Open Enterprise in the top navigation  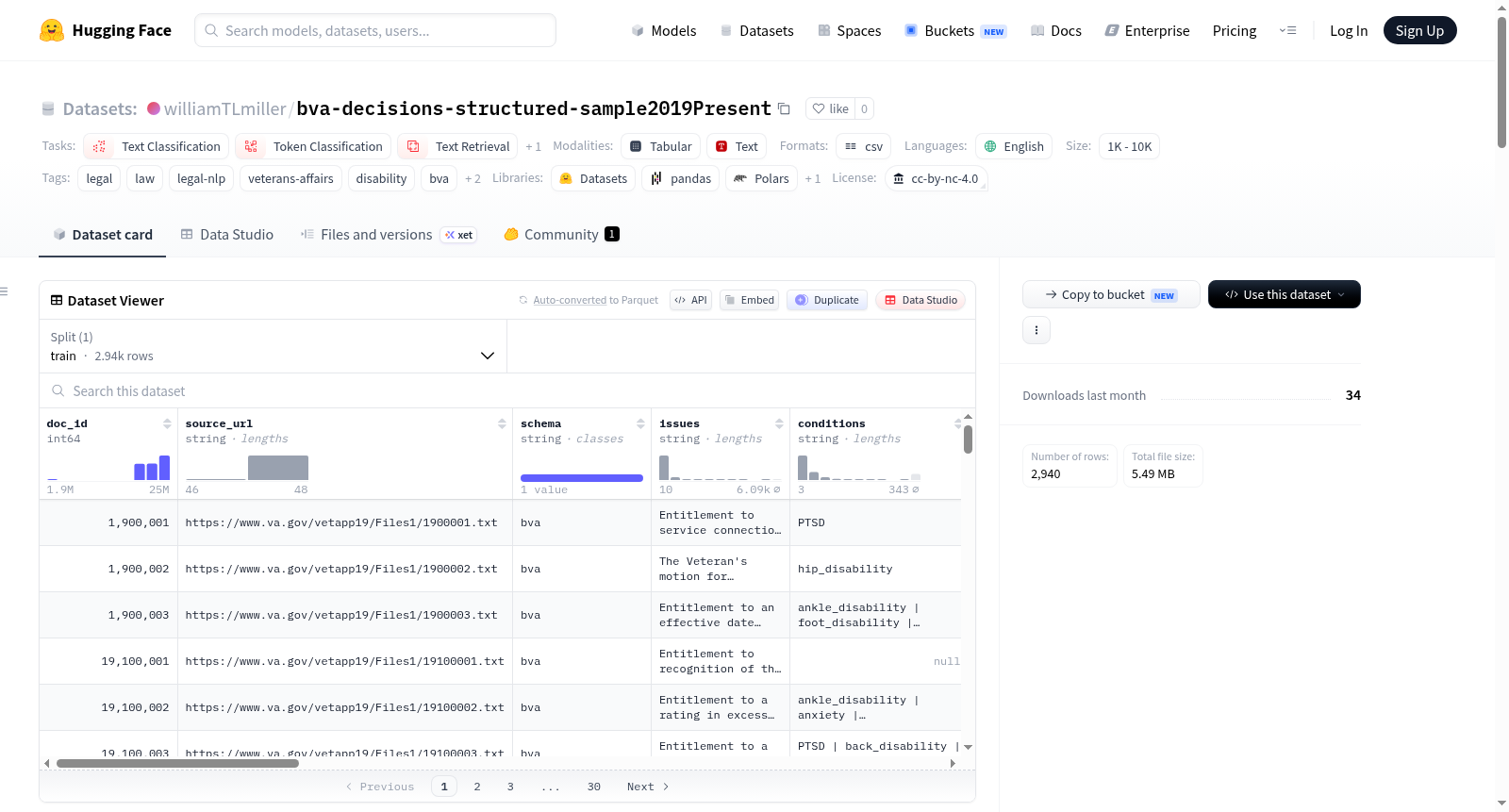point(1147,30)
